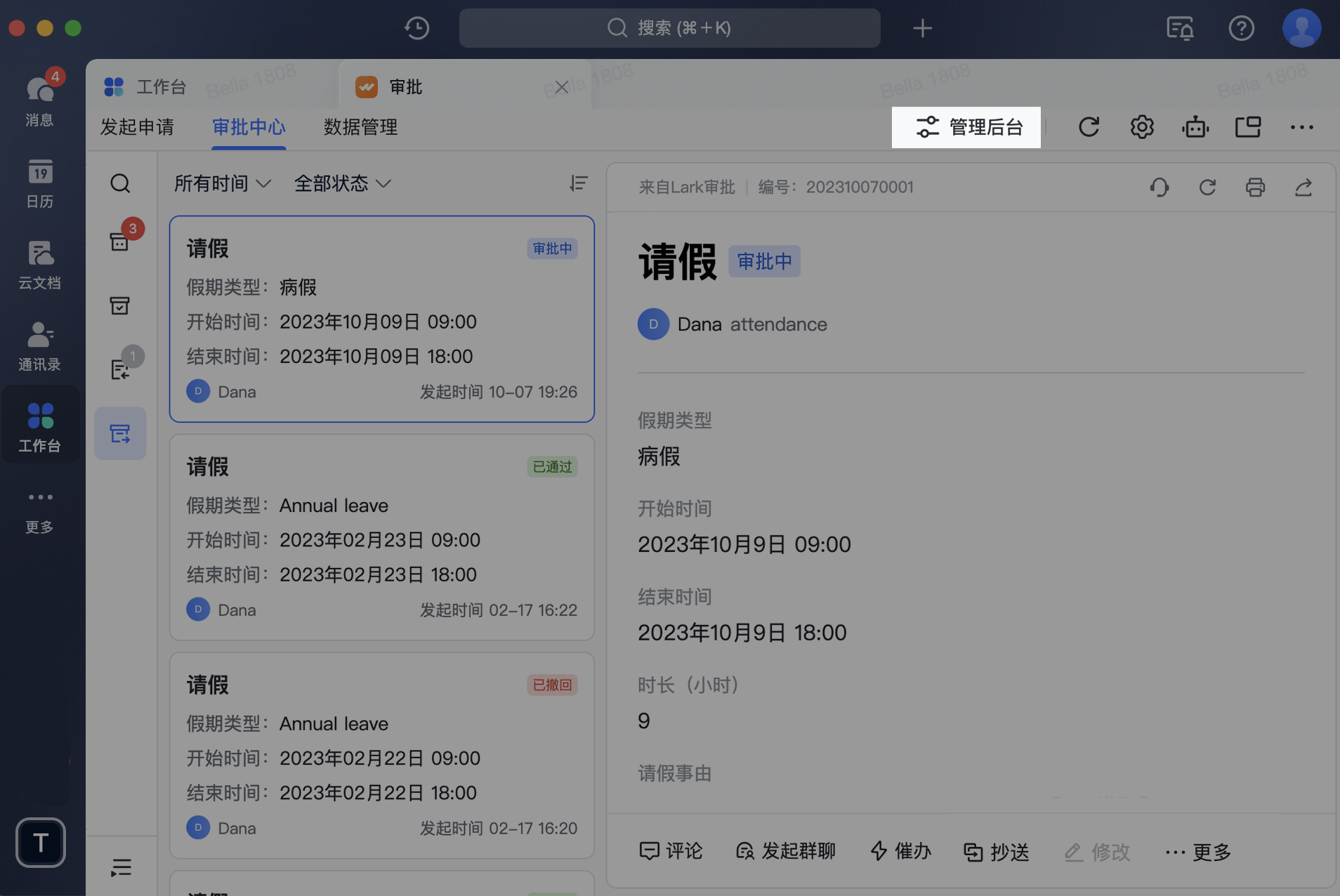Print the leave request
Viewport: 1340px width, 896px height.
pyautogui.click(x=1255, y=187)
